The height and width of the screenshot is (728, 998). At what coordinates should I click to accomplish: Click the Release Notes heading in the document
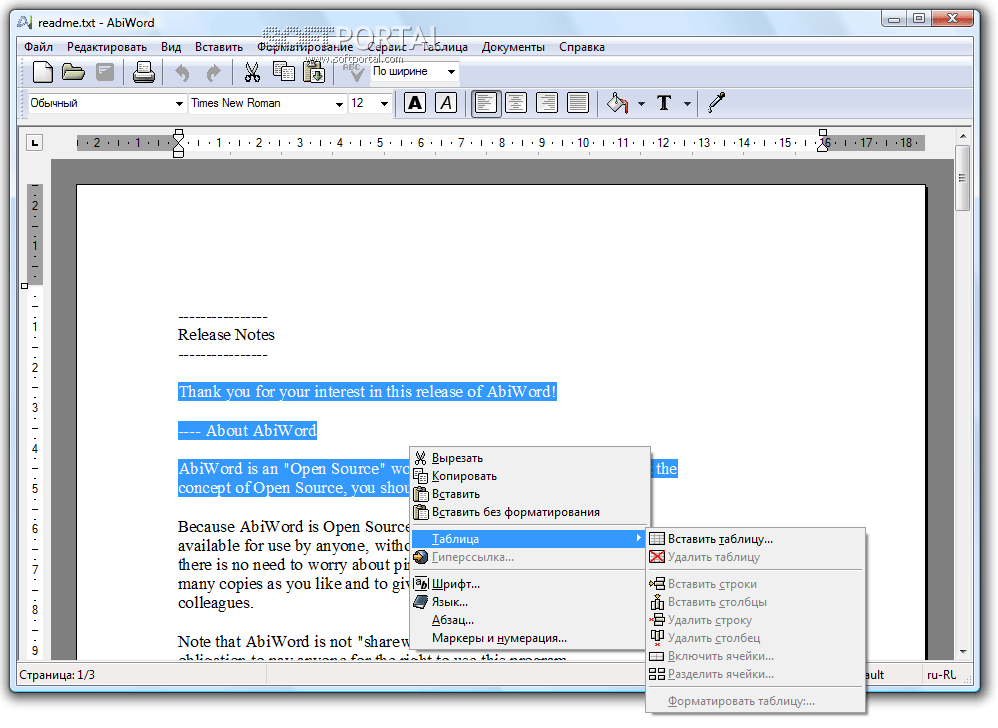click(226, 335)
